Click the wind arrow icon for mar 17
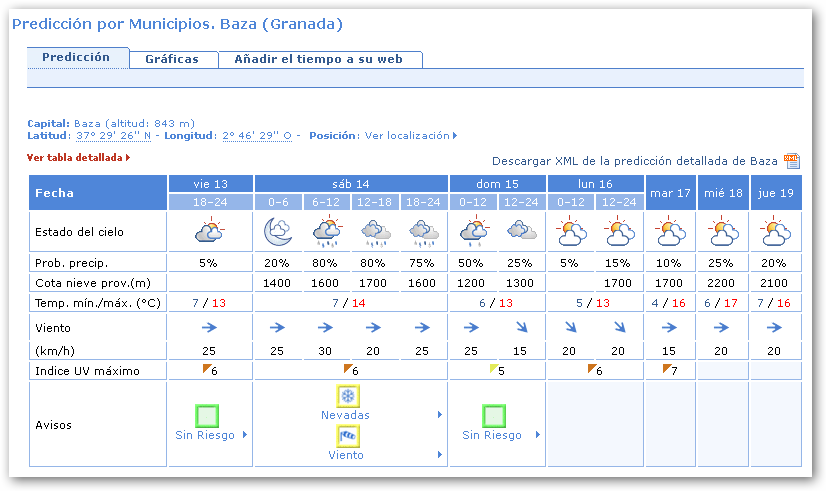 click(669, 327)
